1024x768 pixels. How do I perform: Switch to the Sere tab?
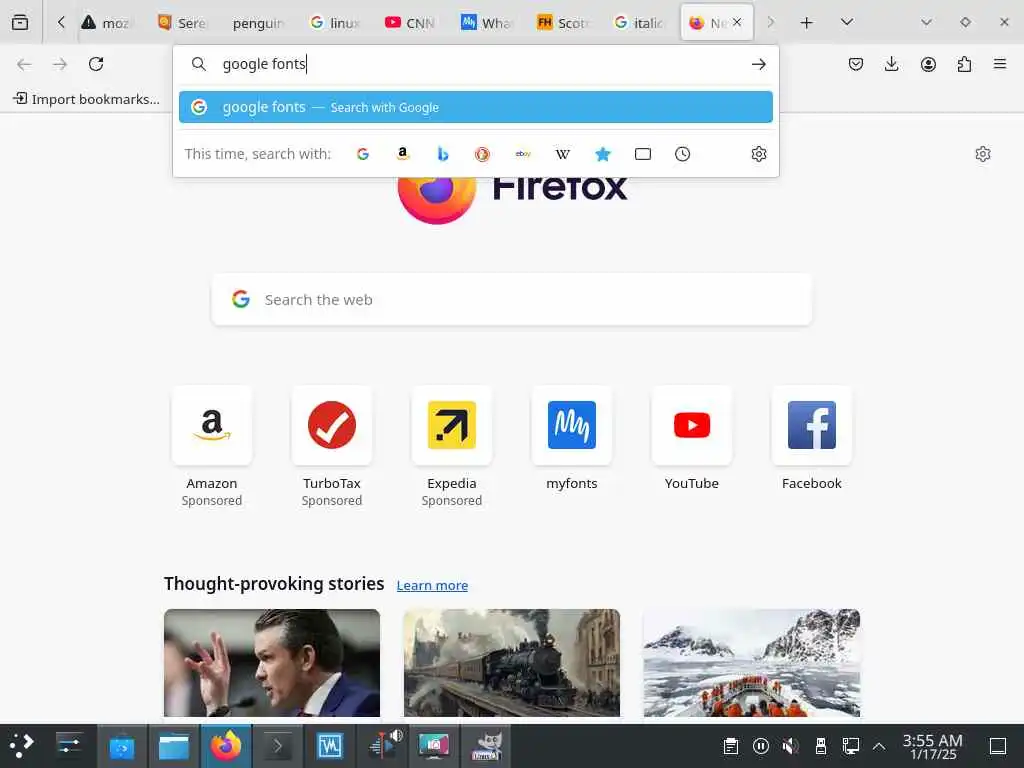pos(182,23)
